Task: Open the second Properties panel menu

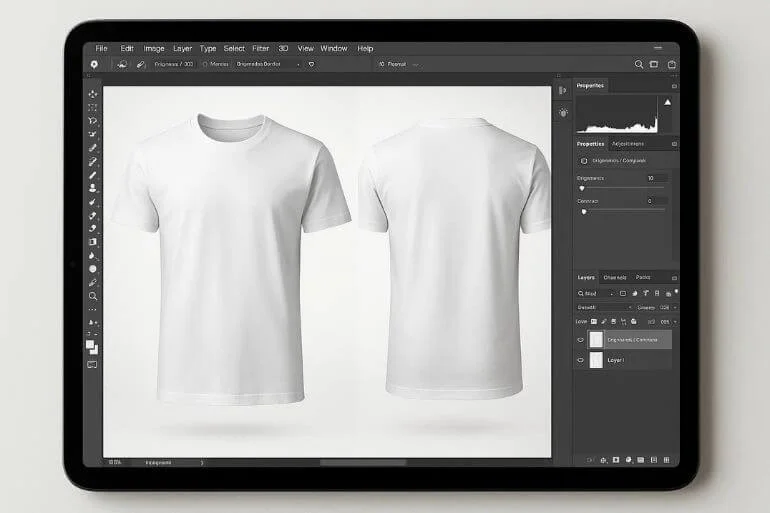Action: [674, 144]
